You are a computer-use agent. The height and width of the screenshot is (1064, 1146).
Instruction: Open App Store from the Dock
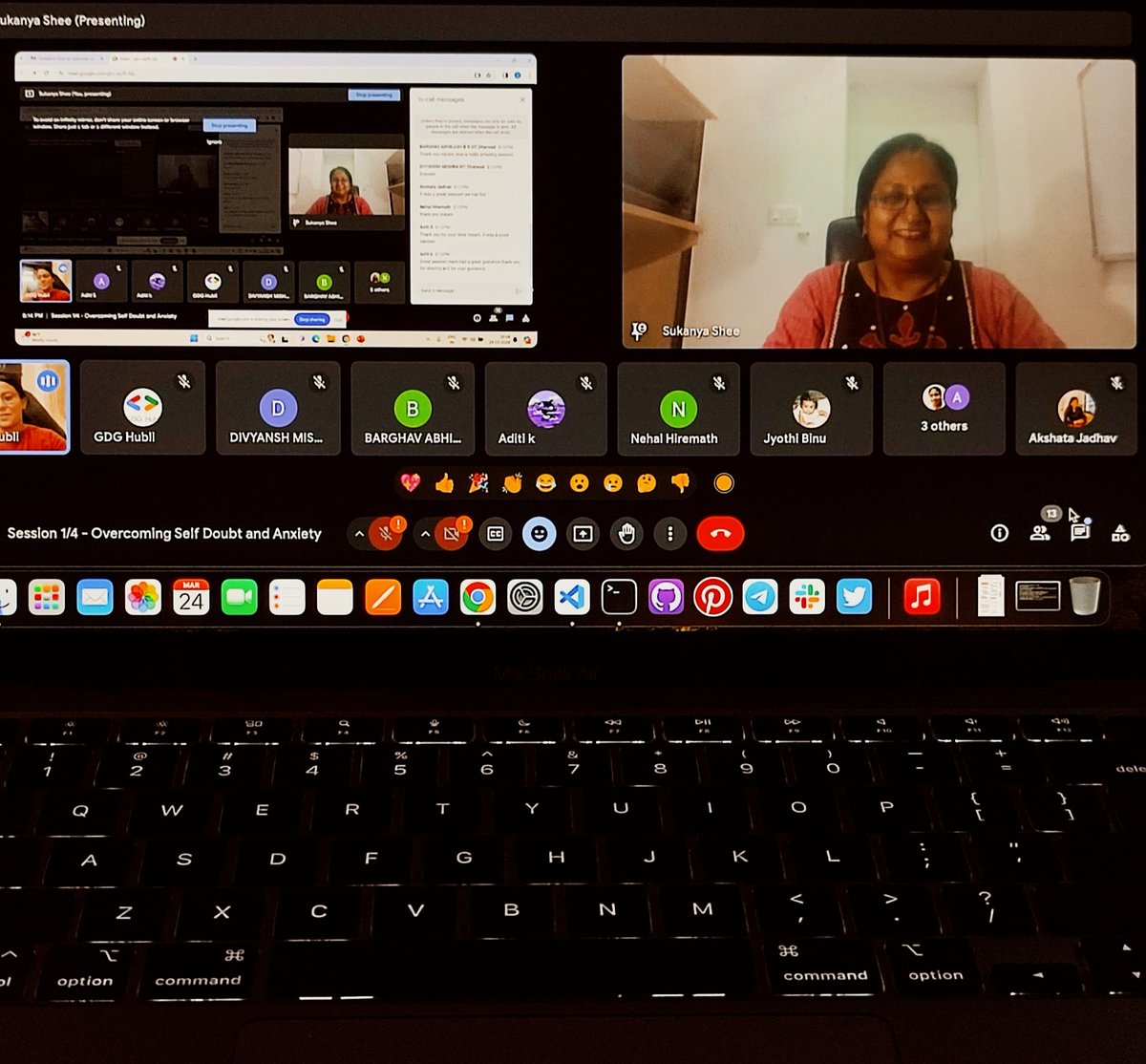(x=431, y=598)
